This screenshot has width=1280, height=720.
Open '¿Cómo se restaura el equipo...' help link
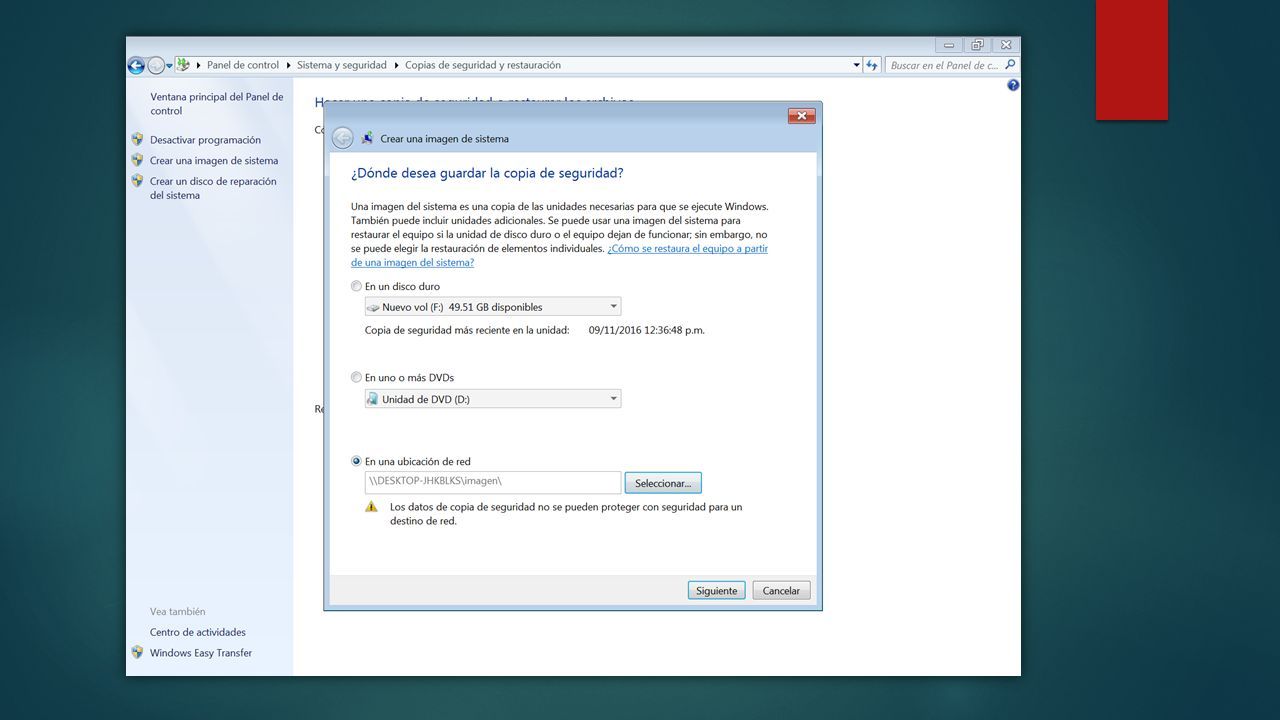559,255
